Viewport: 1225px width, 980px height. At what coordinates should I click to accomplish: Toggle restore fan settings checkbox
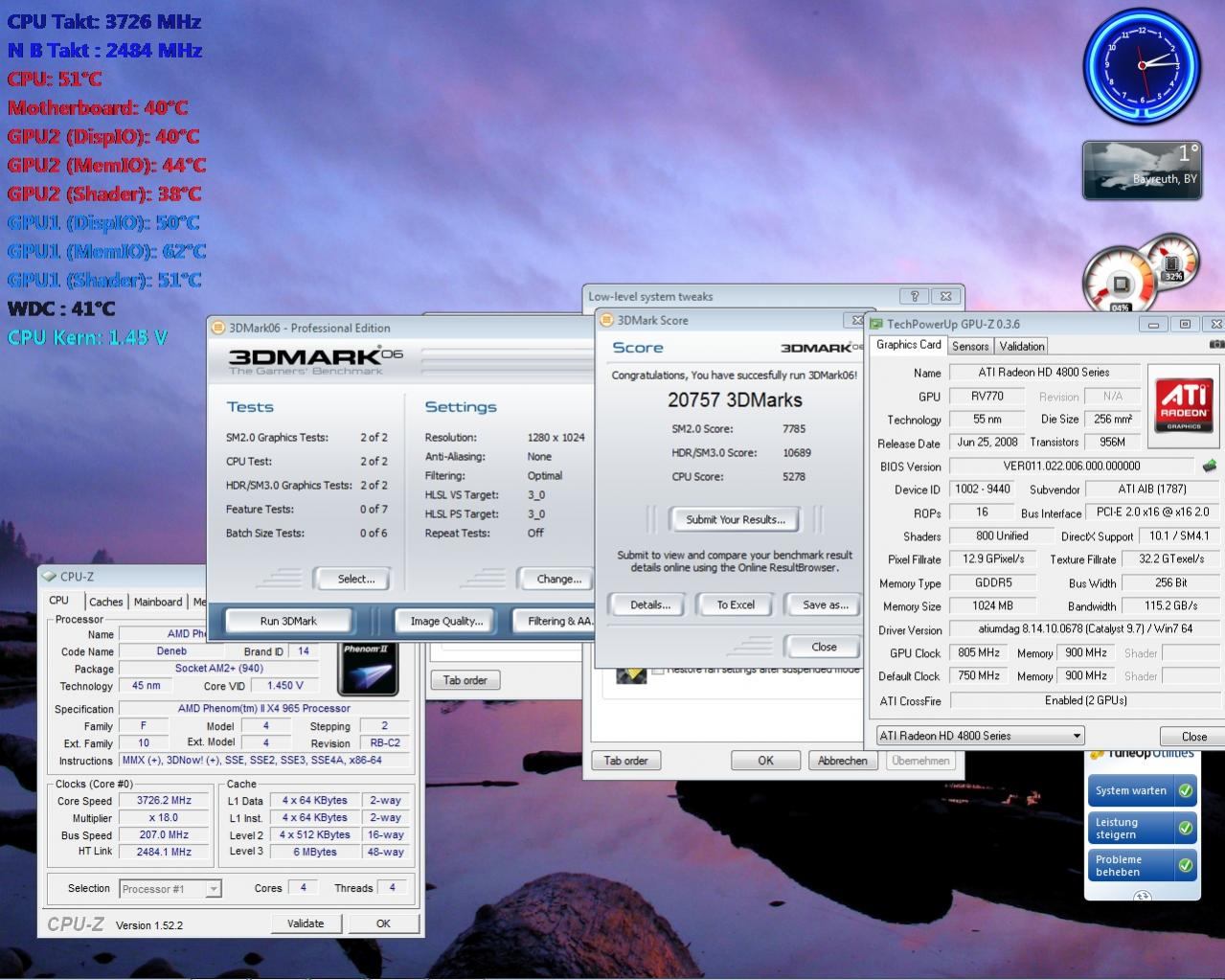coord(658,671)
